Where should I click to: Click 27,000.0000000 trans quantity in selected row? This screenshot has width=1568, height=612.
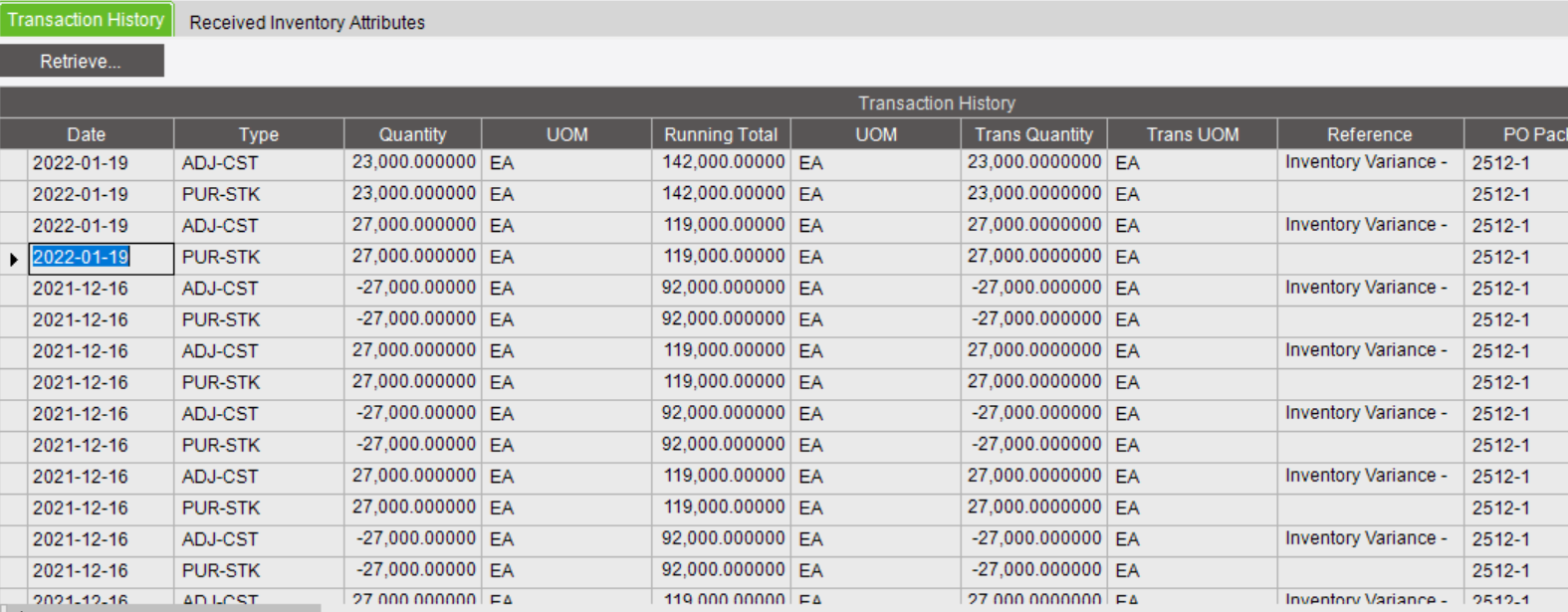(x=1033, y=257)
